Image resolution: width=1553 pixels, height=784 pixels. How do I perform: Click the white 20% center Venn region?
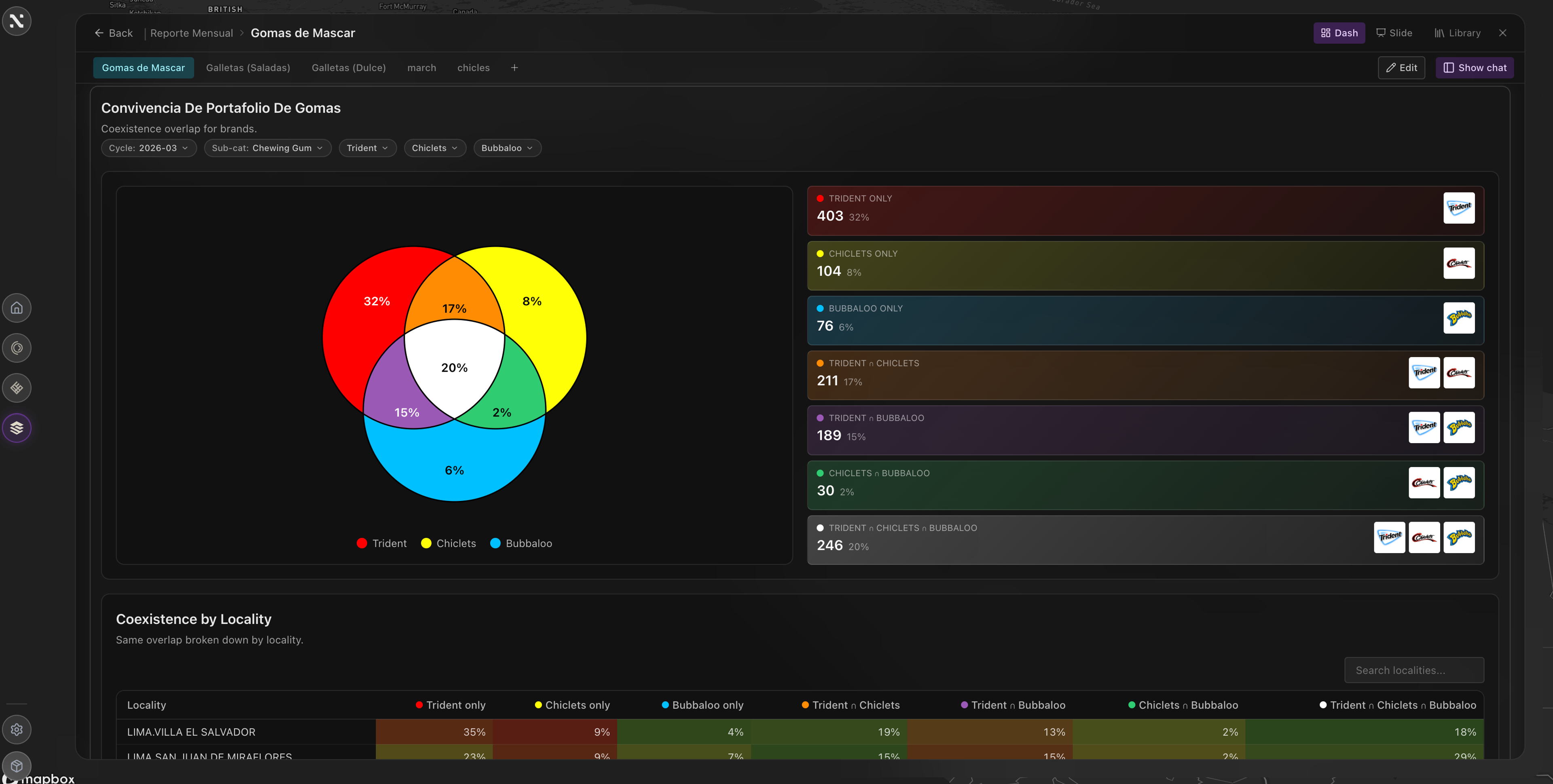pos(454,368)
